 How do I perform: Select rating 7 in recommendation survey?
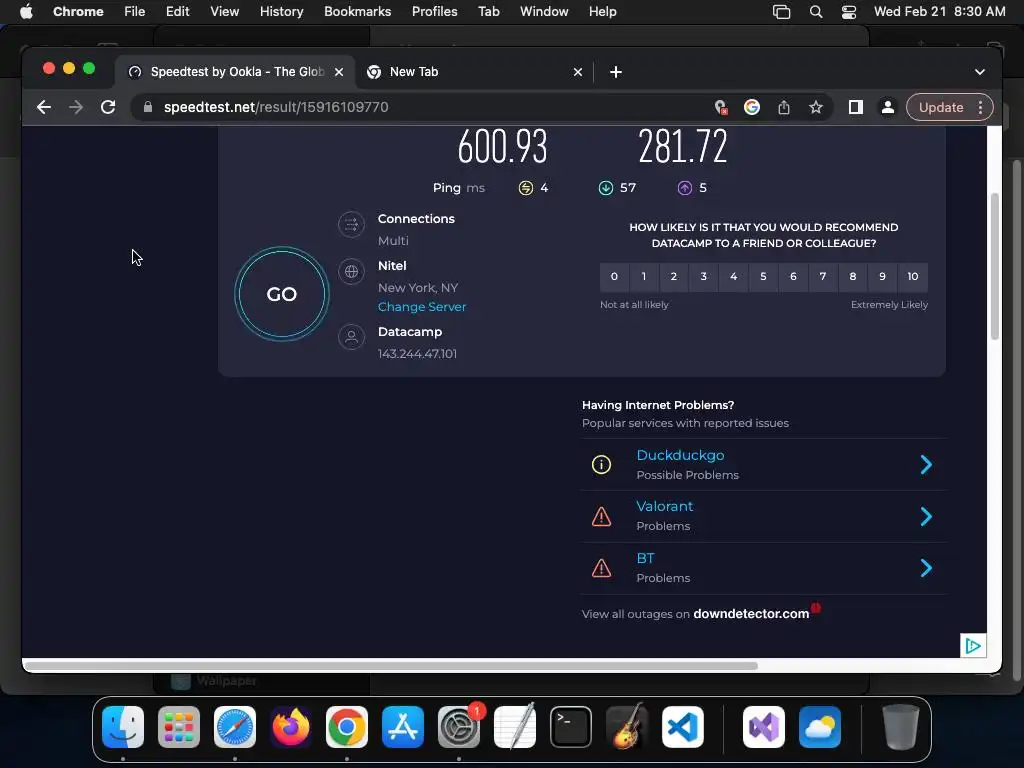[x=823, y=276]
